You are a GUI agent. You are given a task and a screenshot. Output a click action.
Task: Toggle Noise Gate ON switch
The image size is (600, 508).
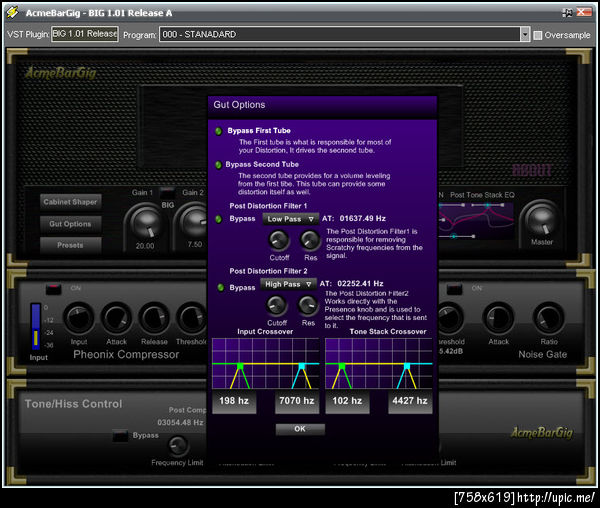click(x=454, y=288)
